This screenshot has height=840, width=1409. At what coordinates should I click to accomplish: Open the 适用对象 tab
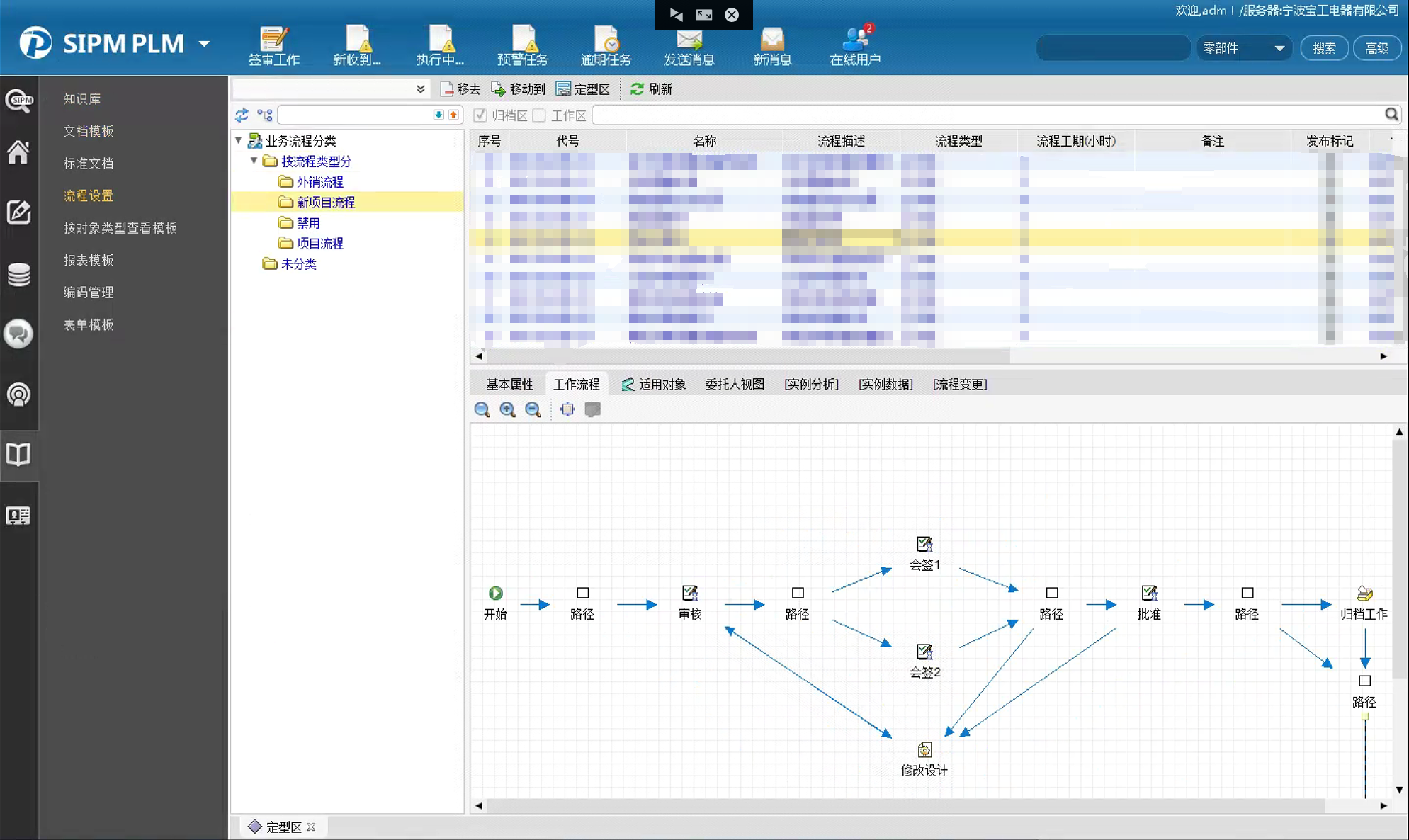click(x=654, y=384)
